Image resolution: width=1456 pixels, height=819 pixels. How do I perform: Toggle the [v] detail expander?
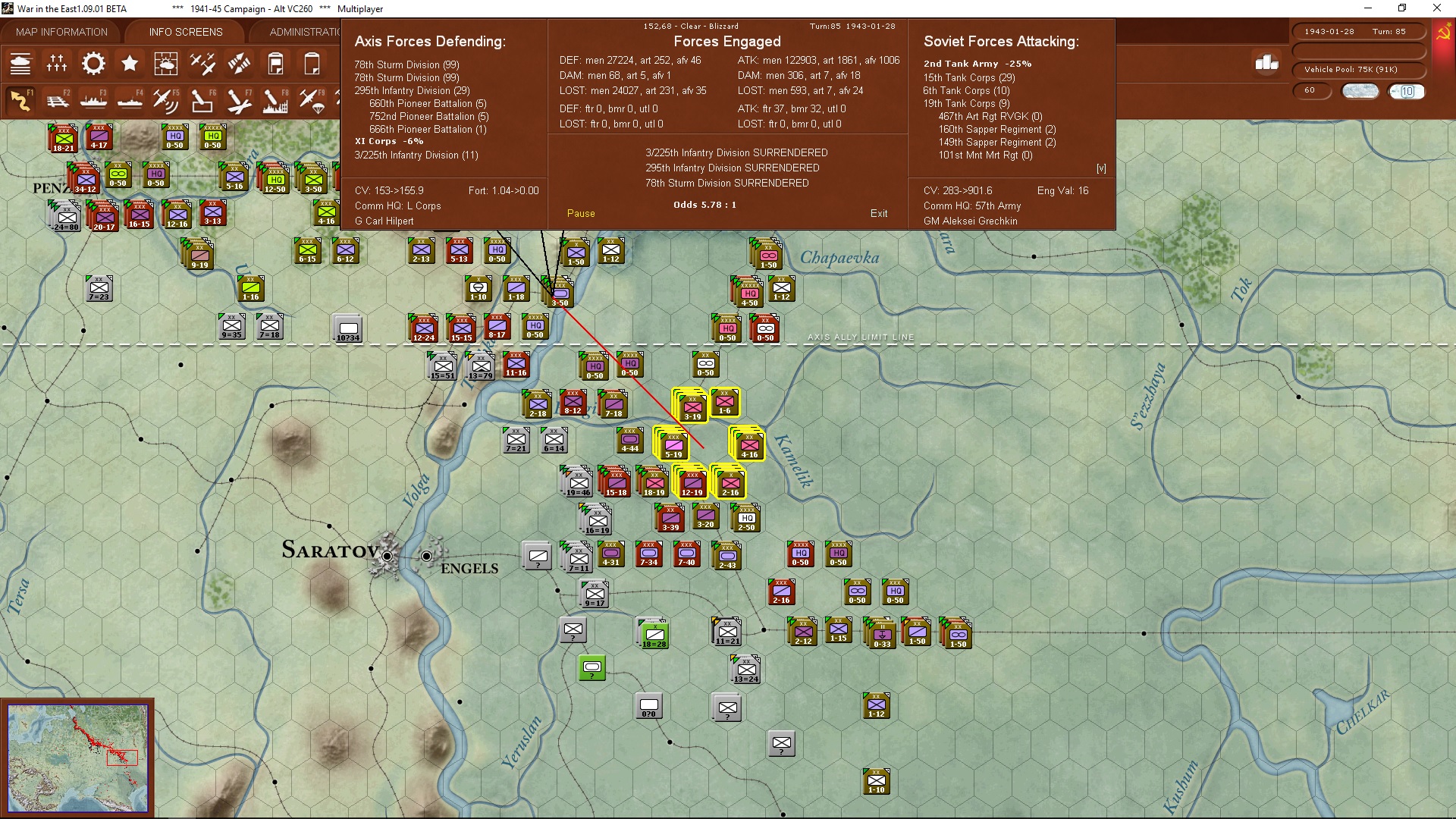coord(1101,168)
